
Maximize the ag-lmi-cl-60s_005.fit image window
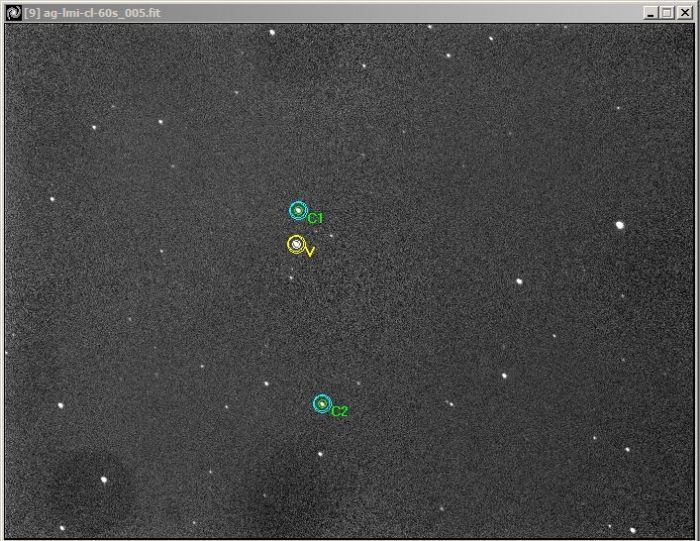click(667, 12)
